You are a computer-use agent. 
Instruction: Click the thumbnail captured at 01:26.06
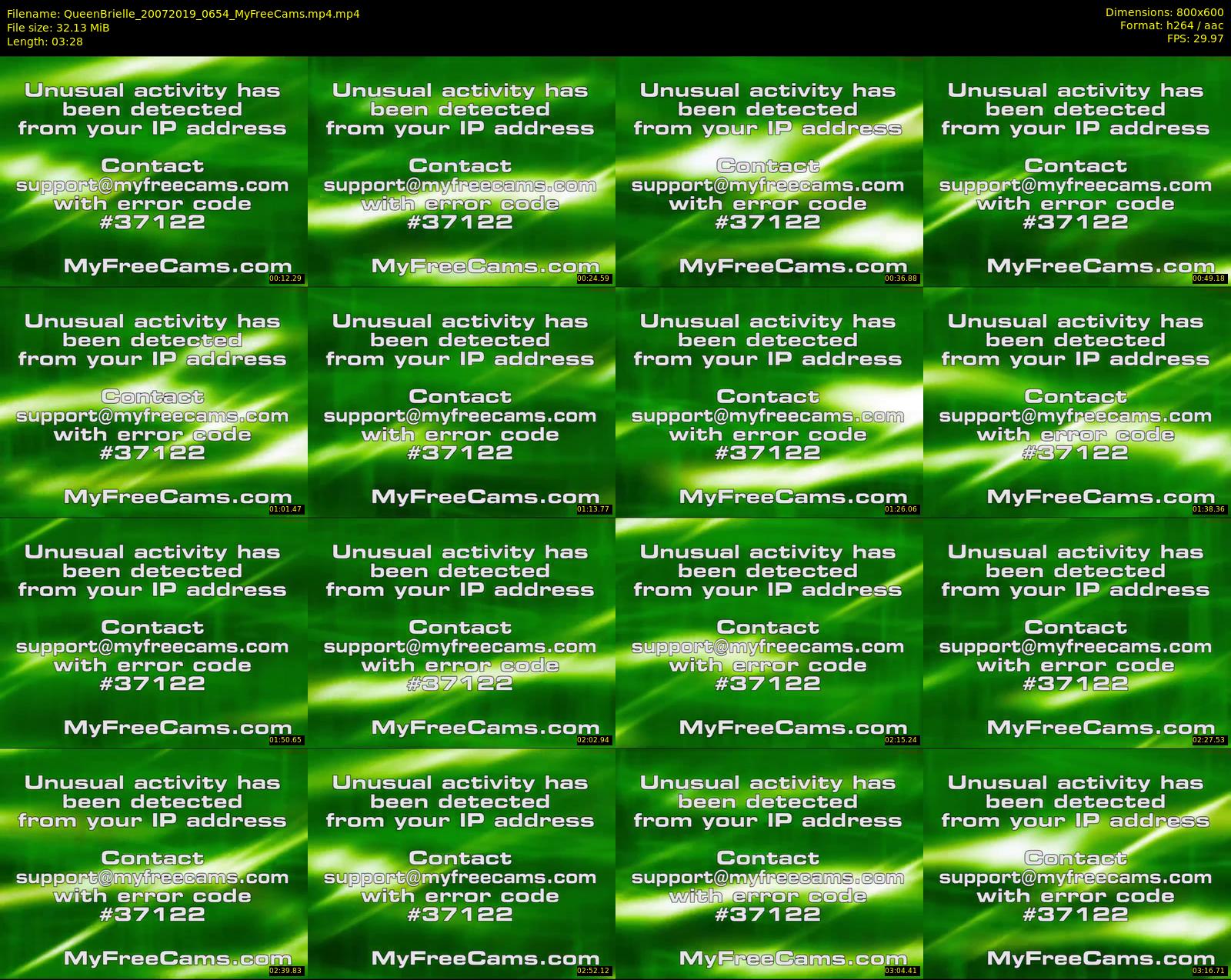click(769, 402)
